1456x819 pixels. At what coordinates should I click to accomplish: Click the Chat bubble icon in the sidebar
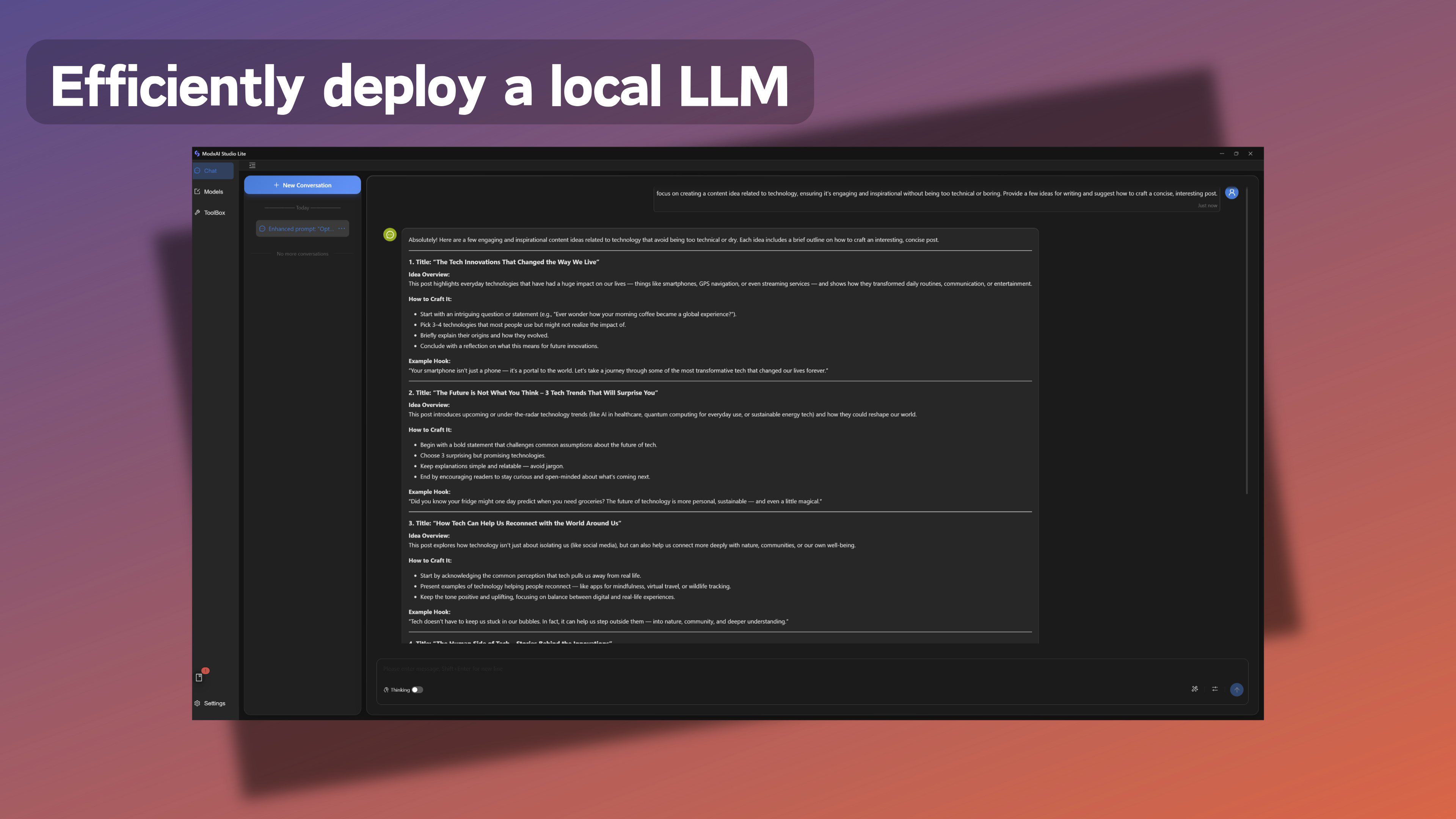pyautogui.click(x=198, y=170)
